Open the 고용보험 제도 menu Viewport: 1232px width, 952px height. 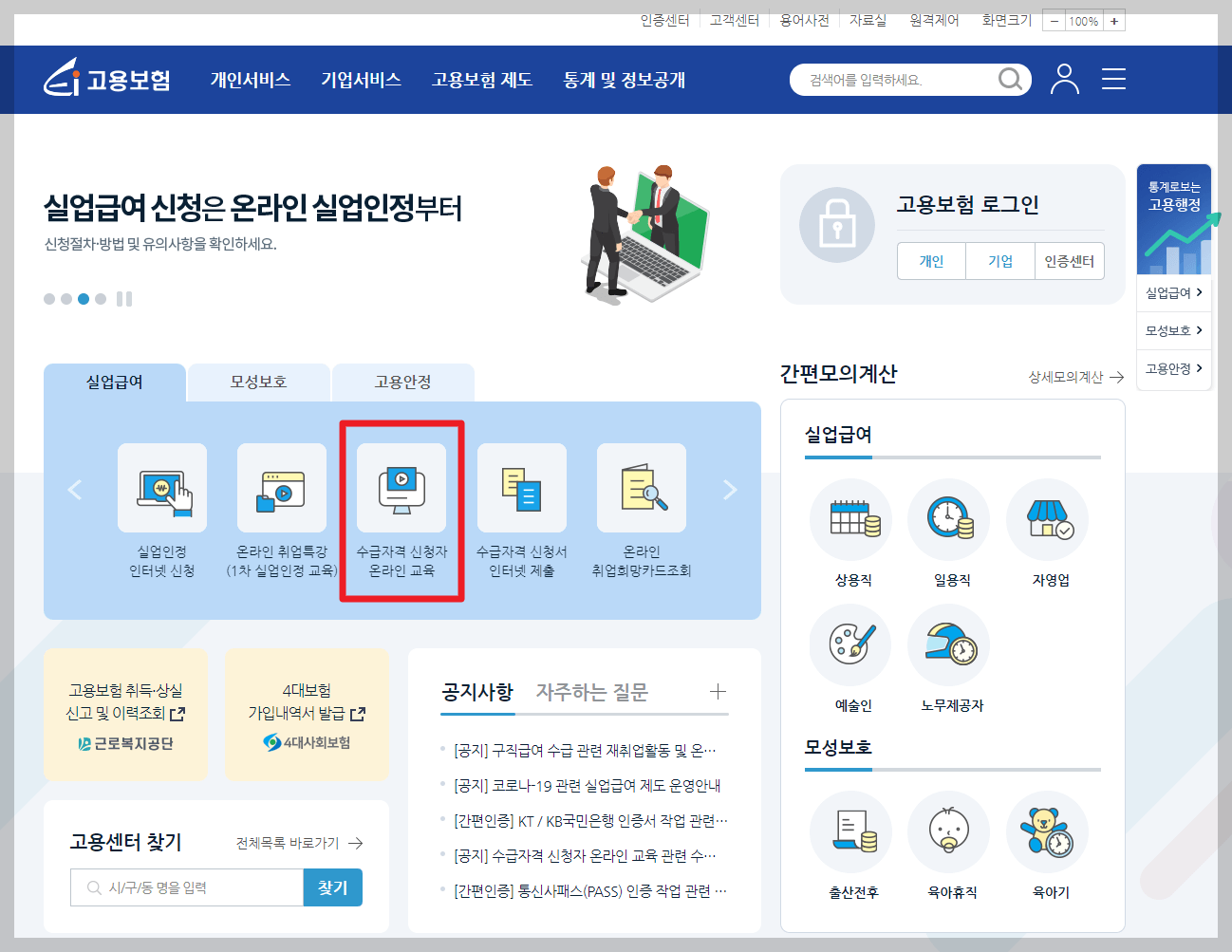pyautogui.click(x=482, y=80)
